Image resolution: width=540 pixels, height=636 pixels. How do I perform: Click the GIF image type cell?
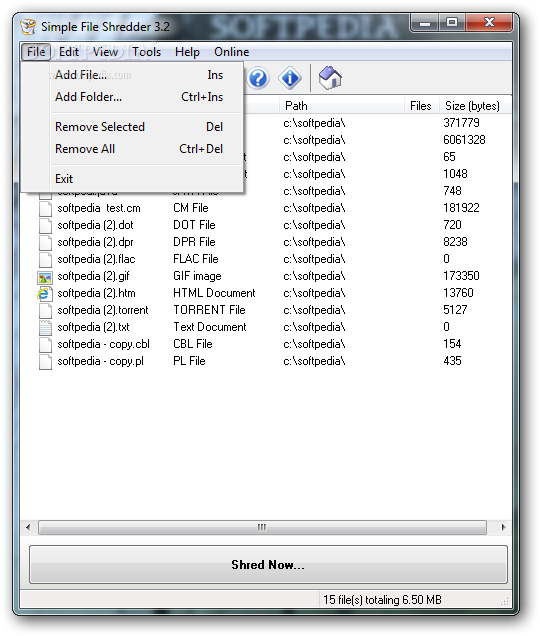198,277
